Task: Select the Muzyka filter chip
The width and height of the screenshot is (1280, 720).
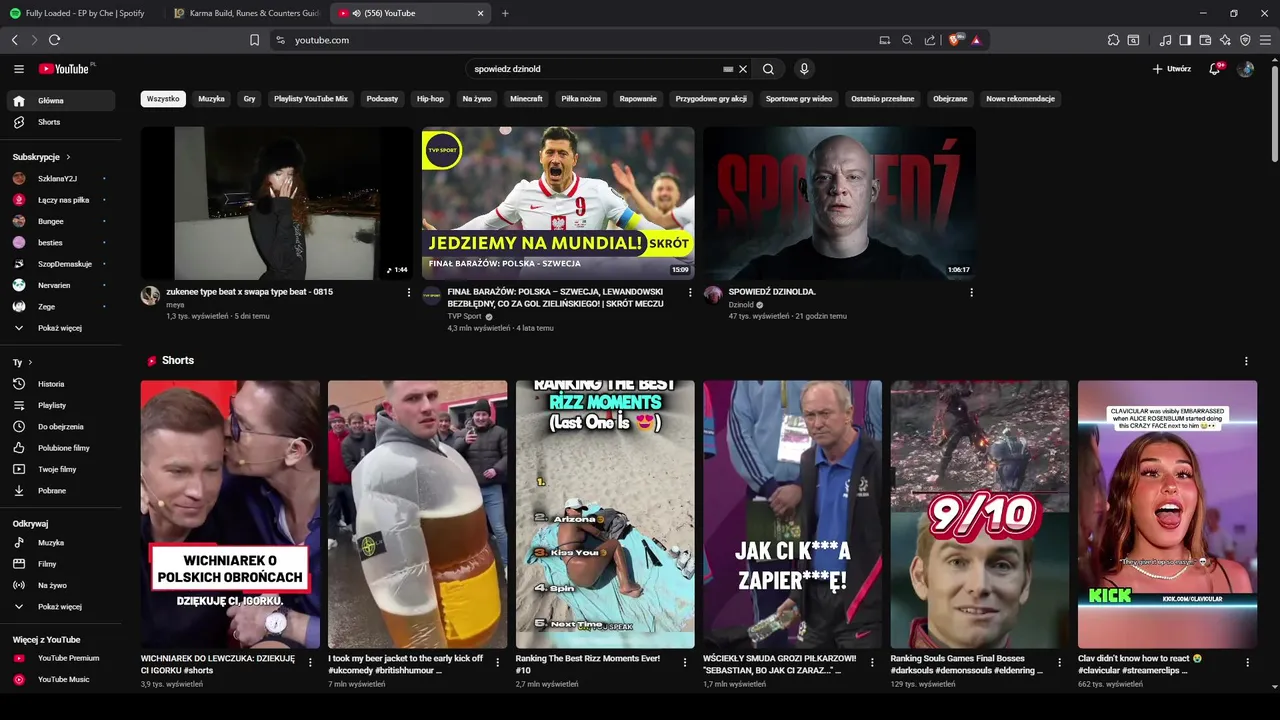Action: click(x=211, y=99)
